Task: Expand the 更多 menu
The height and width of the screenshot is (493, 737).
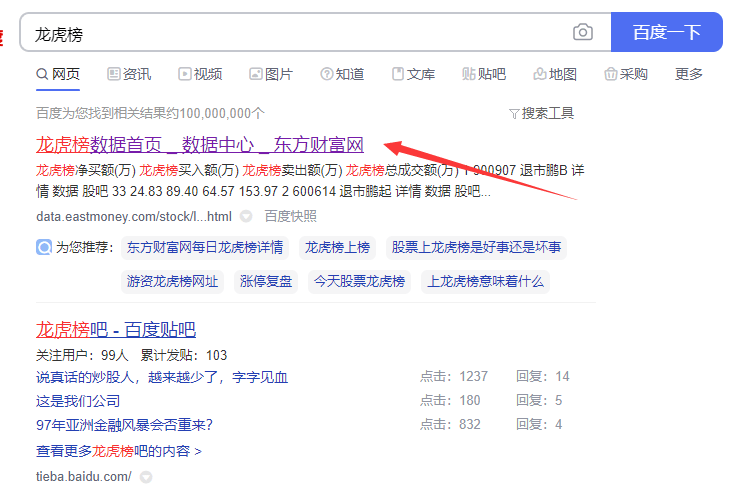Action: (689, 74)
